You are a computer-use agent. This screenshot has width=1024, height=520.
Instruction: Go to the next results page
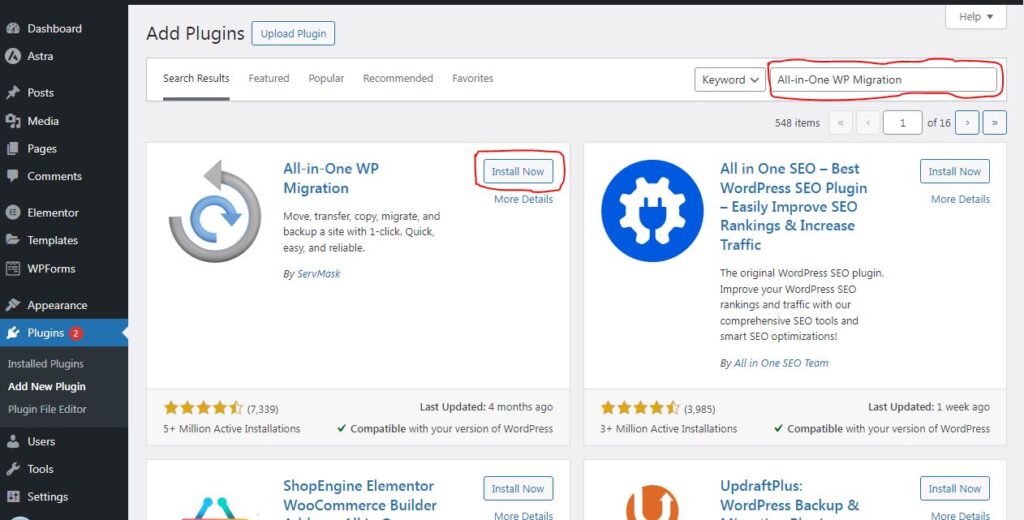pos(967,123)
